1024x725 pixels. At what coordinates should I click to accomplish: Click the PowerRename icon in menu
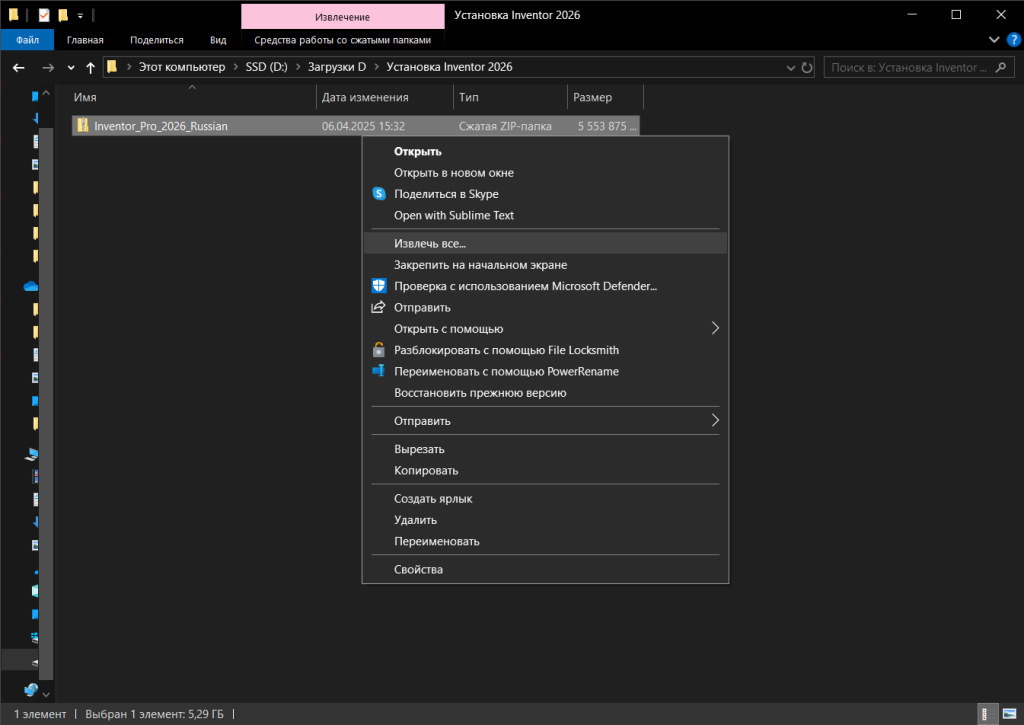(x=379, y=371)
